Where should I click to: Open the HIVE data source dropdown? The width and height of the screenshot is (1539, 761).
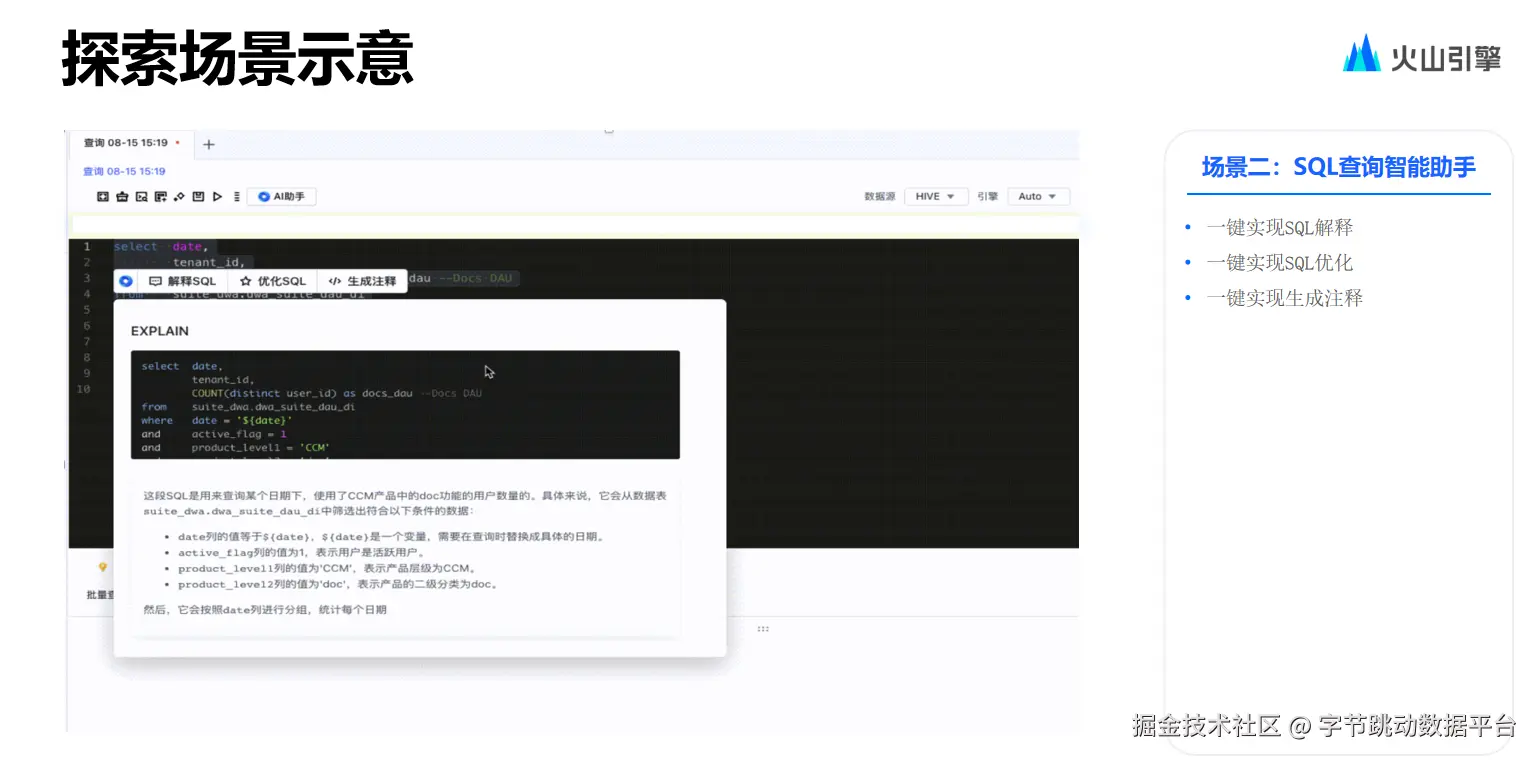pyautogui.click(x=935, y=197)
